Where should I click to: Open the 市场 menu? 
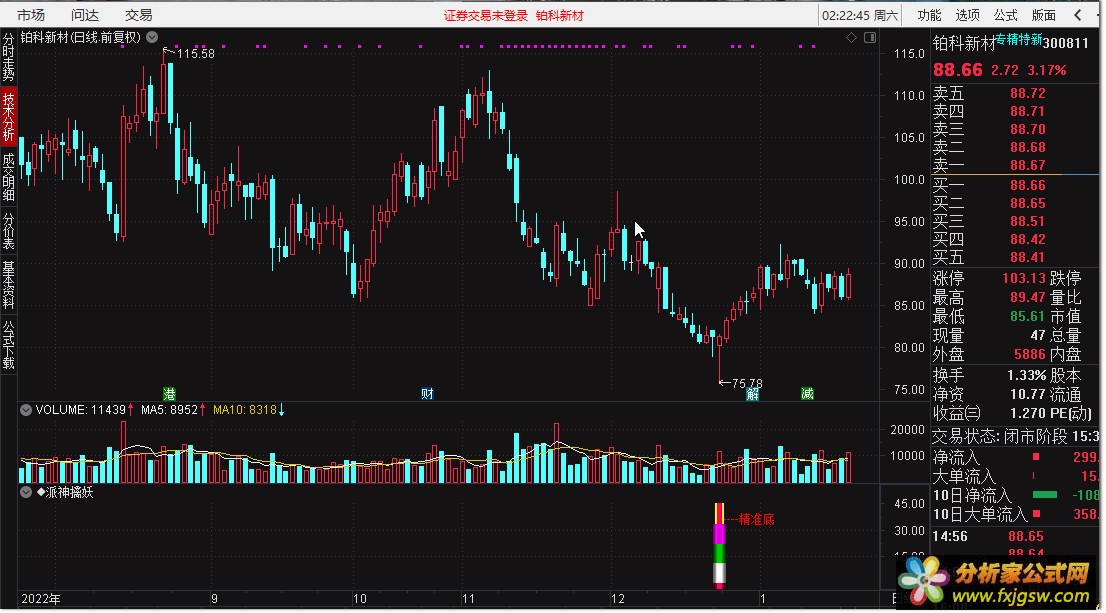pos(30,15)
